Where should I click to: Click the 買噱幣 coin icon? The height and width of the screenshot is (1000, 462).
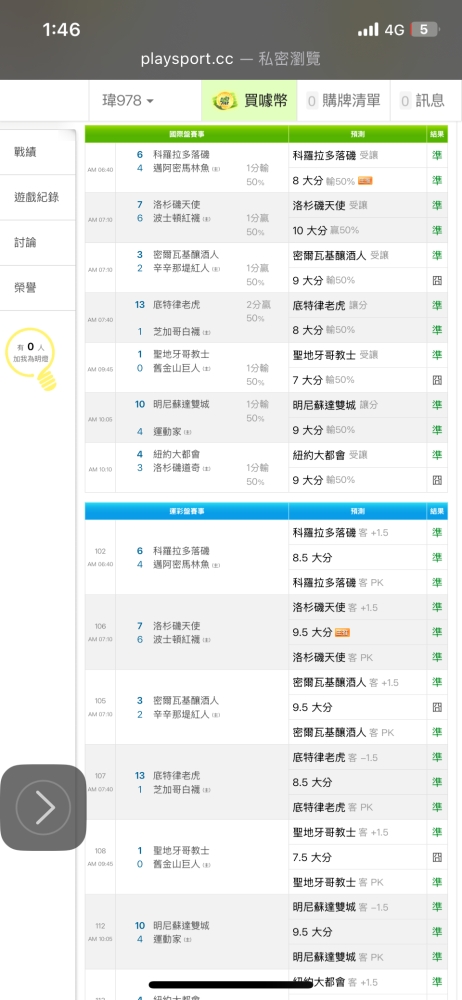(x=225, y=100)
